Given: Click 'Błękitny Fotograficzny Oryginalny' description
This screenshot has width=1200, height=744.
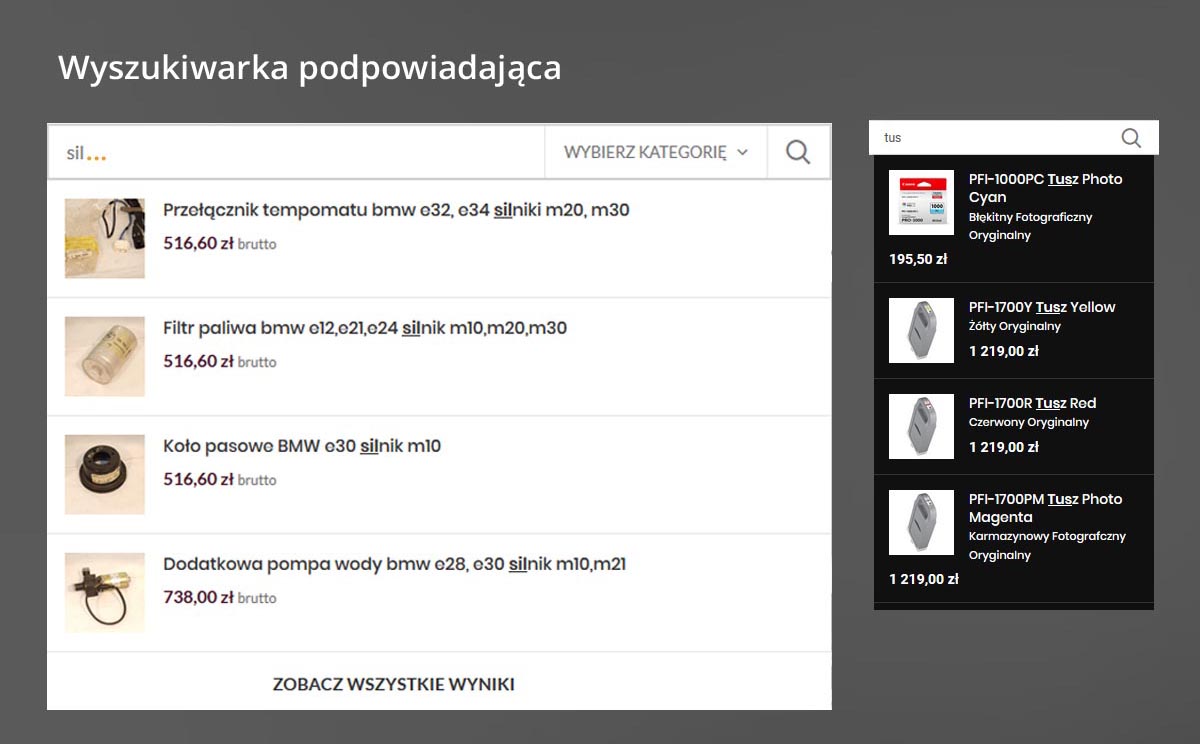Looking at the screenshot, I should click(x=1030, y=226).
